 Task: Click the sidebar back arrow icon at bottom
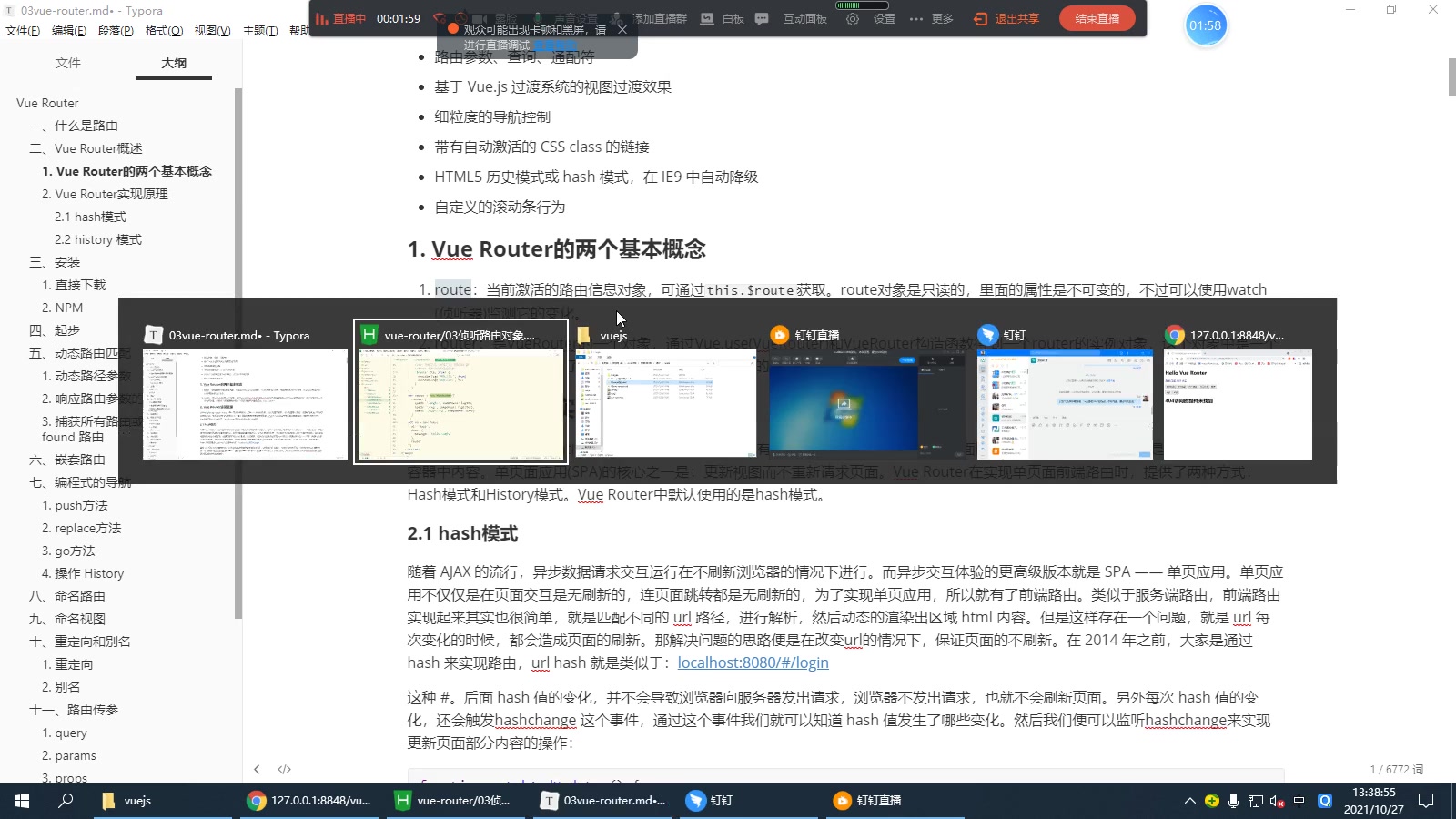coord(257,769)
